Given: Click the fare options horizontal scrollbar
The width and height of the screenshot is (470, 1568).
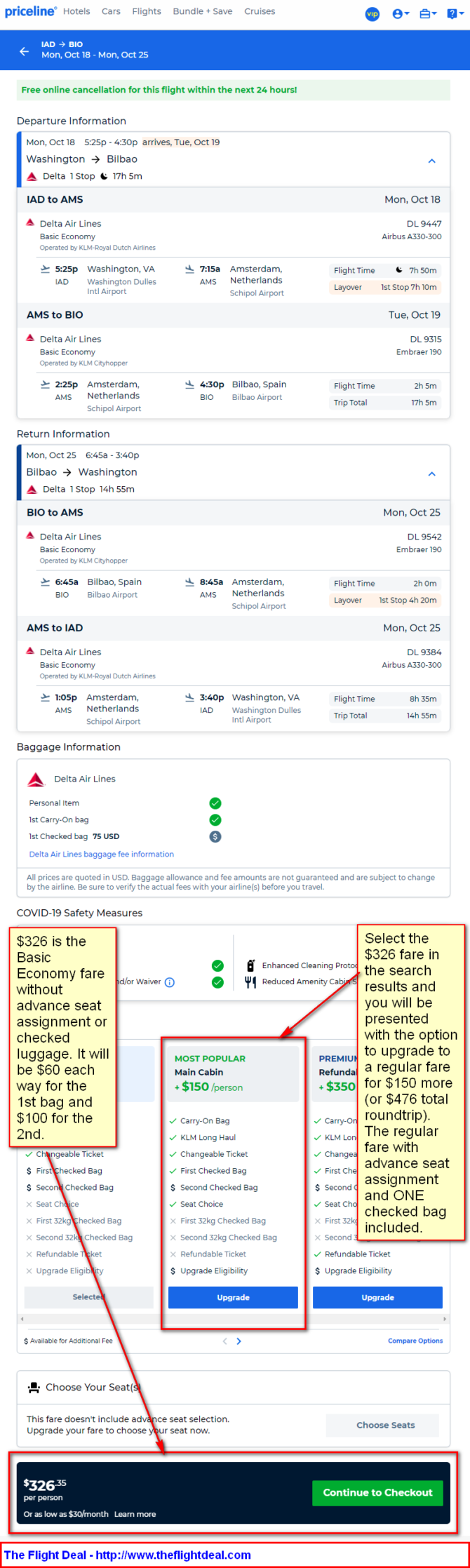Looking at the screenshot, I should (233, 1319).
